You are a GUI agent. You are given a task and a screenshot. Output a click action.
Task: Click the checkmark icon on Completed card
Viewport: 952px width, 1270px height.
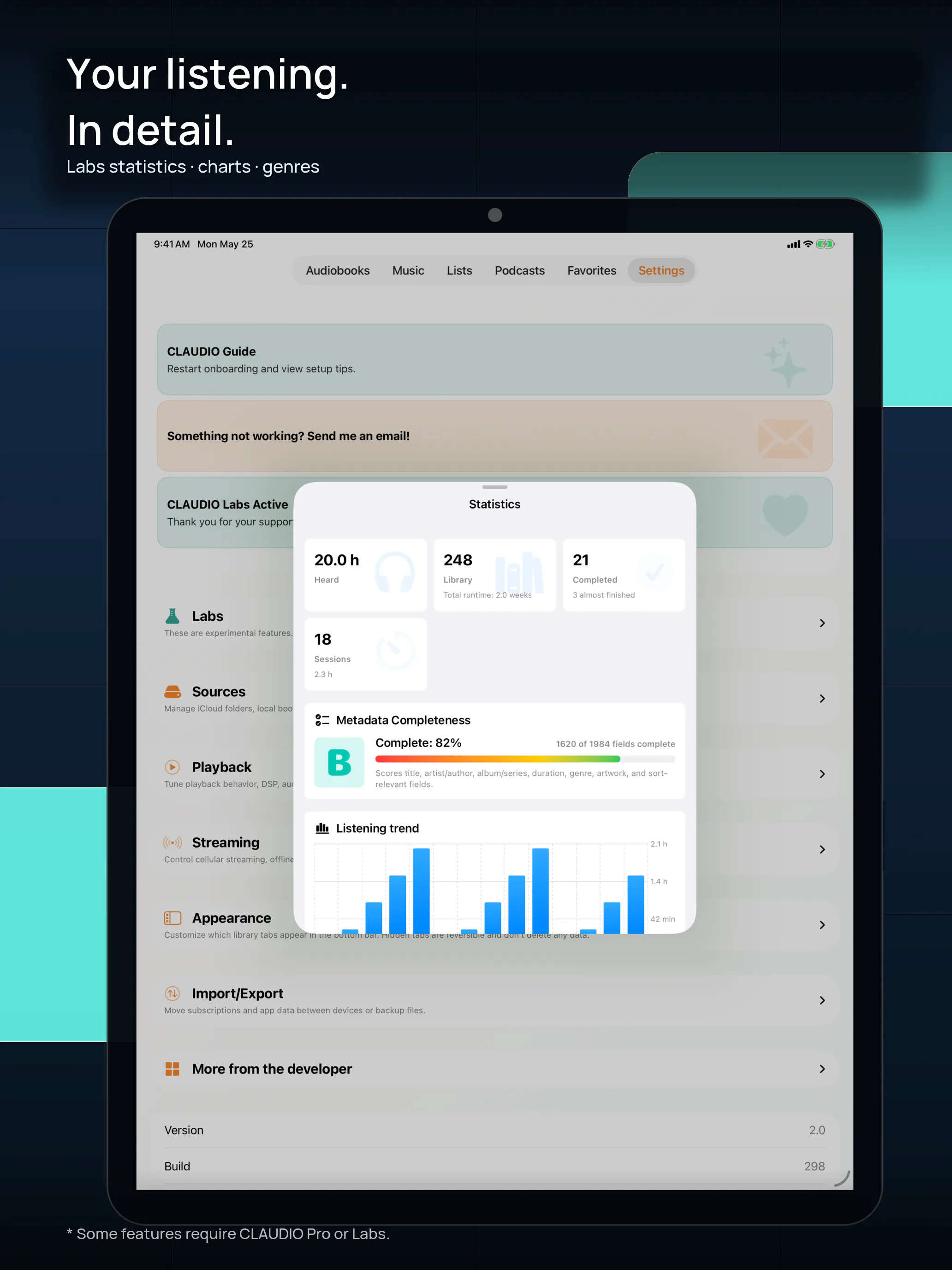pyautogui.click(x=654, y=571)
